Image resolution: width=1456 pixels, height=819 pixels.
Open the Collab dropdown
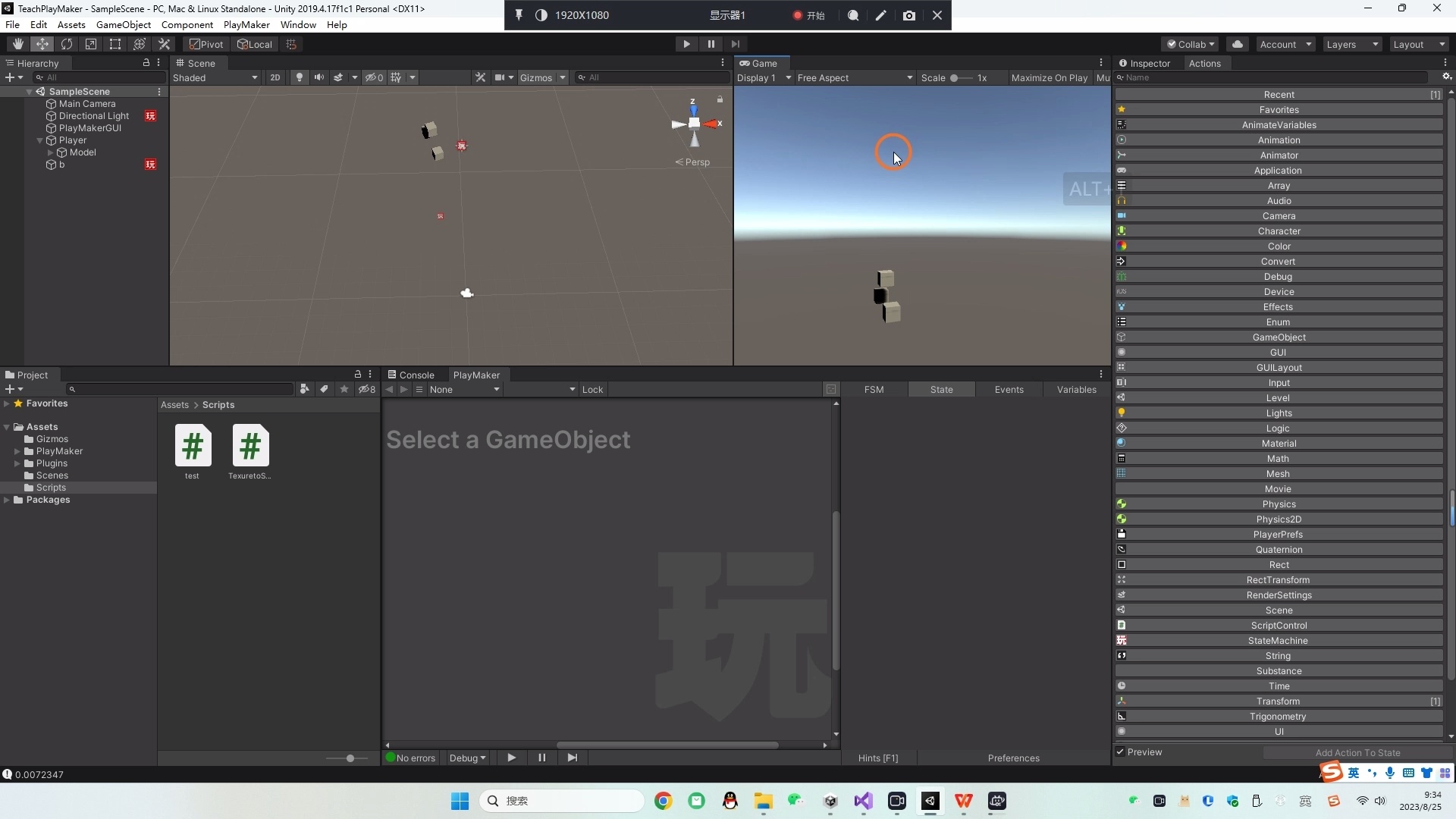point(1190,44)
